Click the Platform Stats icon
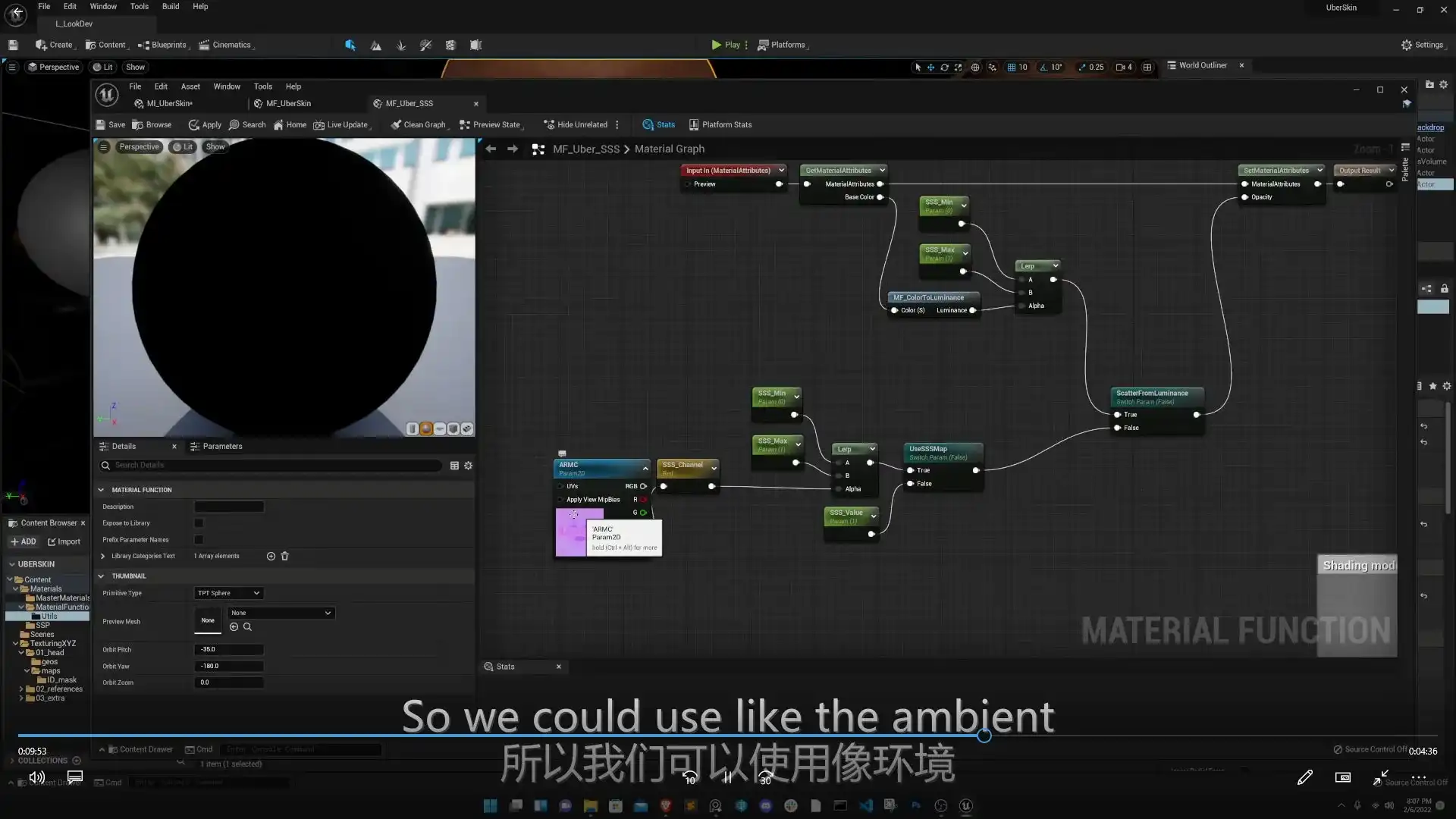The height and width of the screenshot is (819, 1456). (693, 125)
